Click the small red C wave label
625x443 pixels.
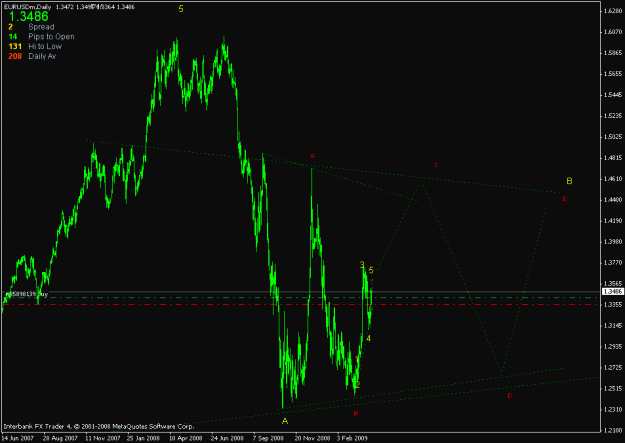(436, 165)
